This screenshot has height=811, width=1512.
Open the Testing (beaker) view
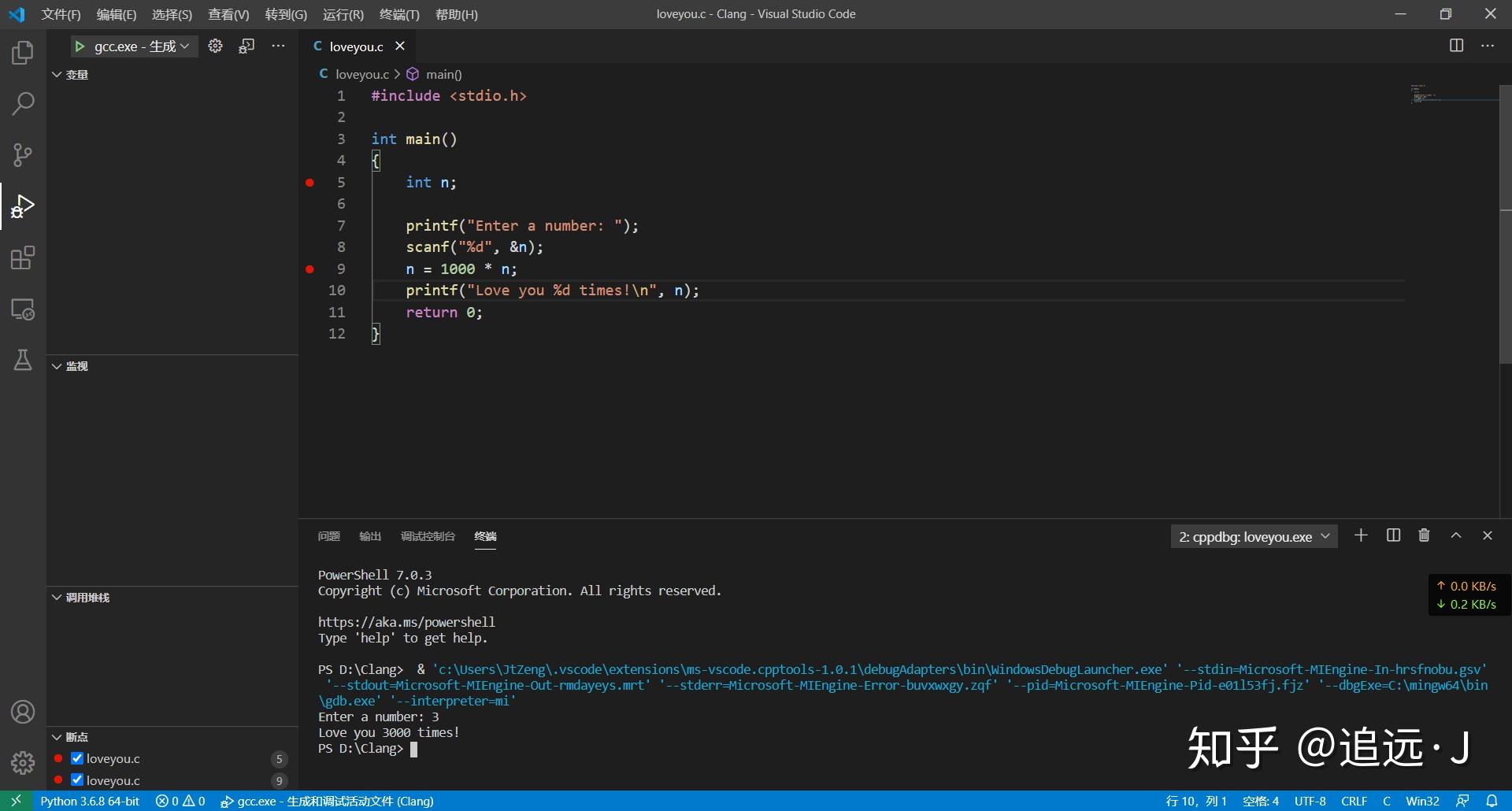click(x=22, y=360)
